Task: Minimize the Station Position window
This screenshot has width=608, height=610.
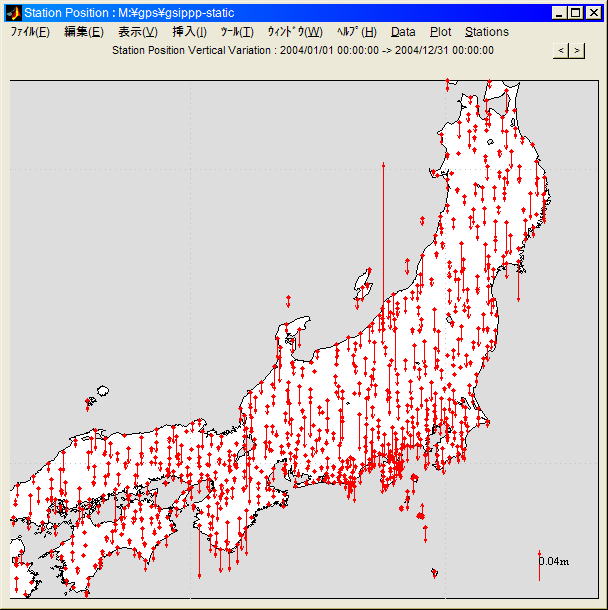Action: coord(559,13)
